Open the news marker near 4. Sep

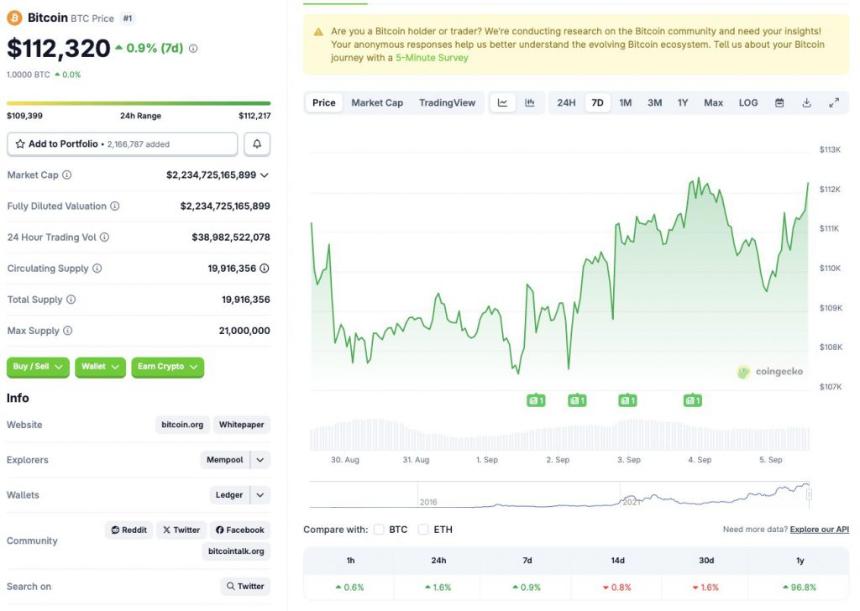(x=693, y=401)
